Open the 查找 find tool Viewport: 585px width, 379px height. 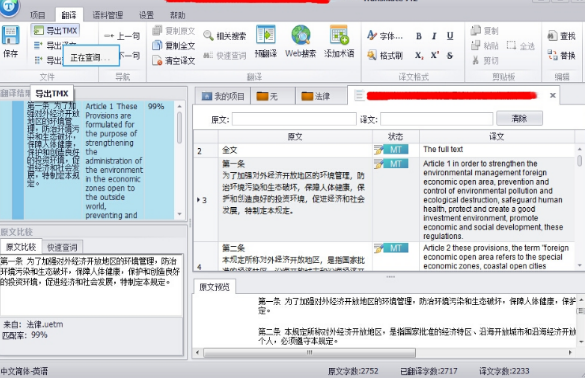click(561, 36)
